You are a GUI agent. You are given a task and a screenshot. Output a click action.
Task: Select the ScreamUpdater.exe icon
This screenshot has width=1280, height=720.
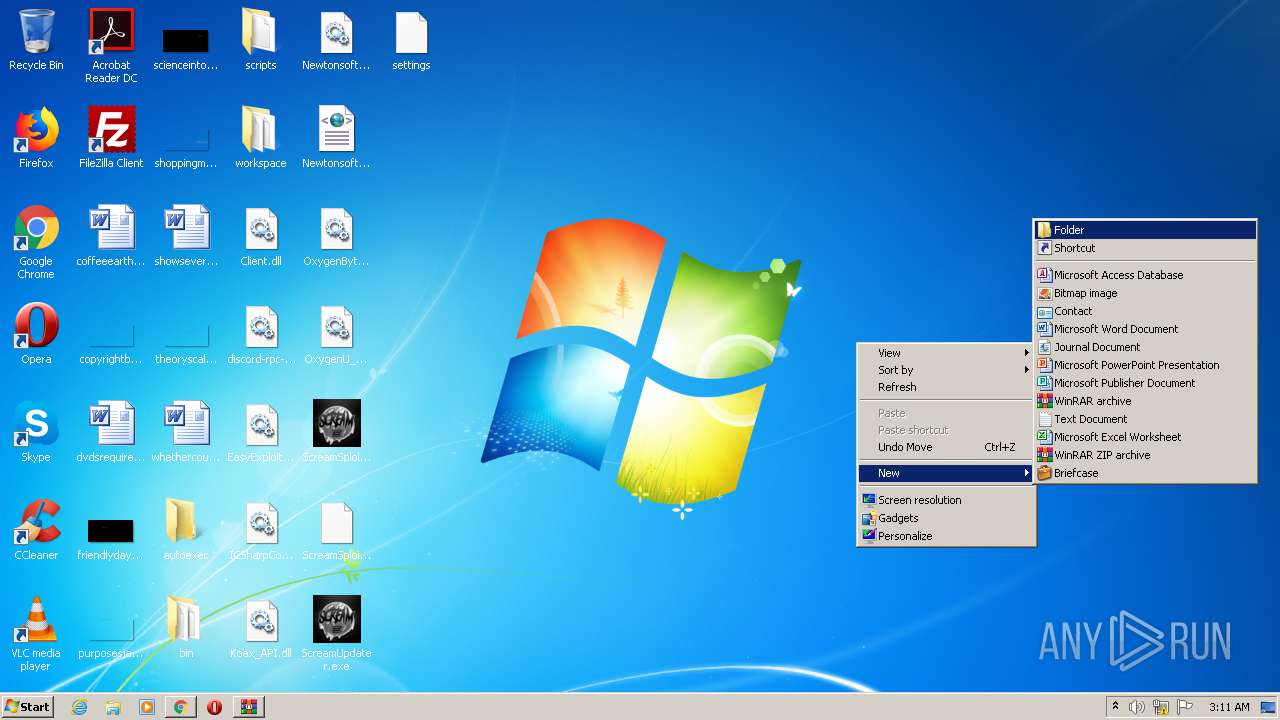pyautogui.click(x=336, y=634)
